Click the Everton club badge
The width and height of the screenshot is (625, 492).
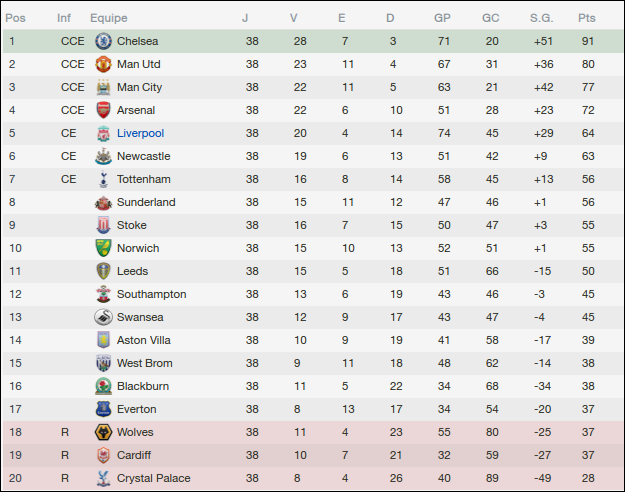[x=102, y=409]
